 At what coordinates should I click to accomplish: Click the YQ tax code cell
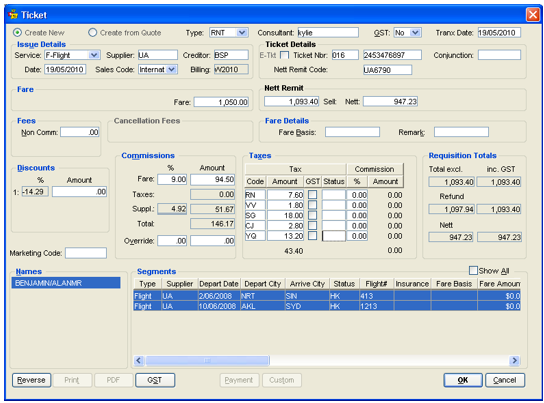[x=255, y=236]
